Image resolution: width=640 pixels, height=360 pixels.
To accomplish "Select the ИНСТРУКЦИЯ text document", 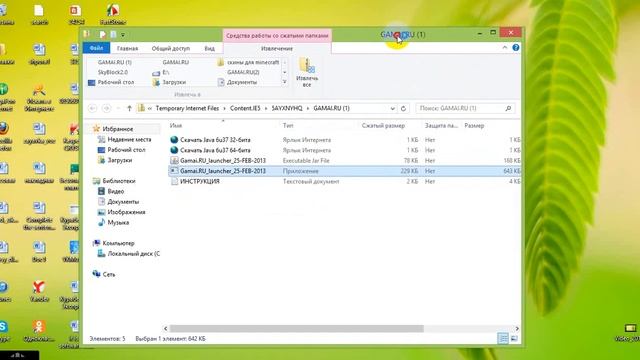I will point(200,181).
